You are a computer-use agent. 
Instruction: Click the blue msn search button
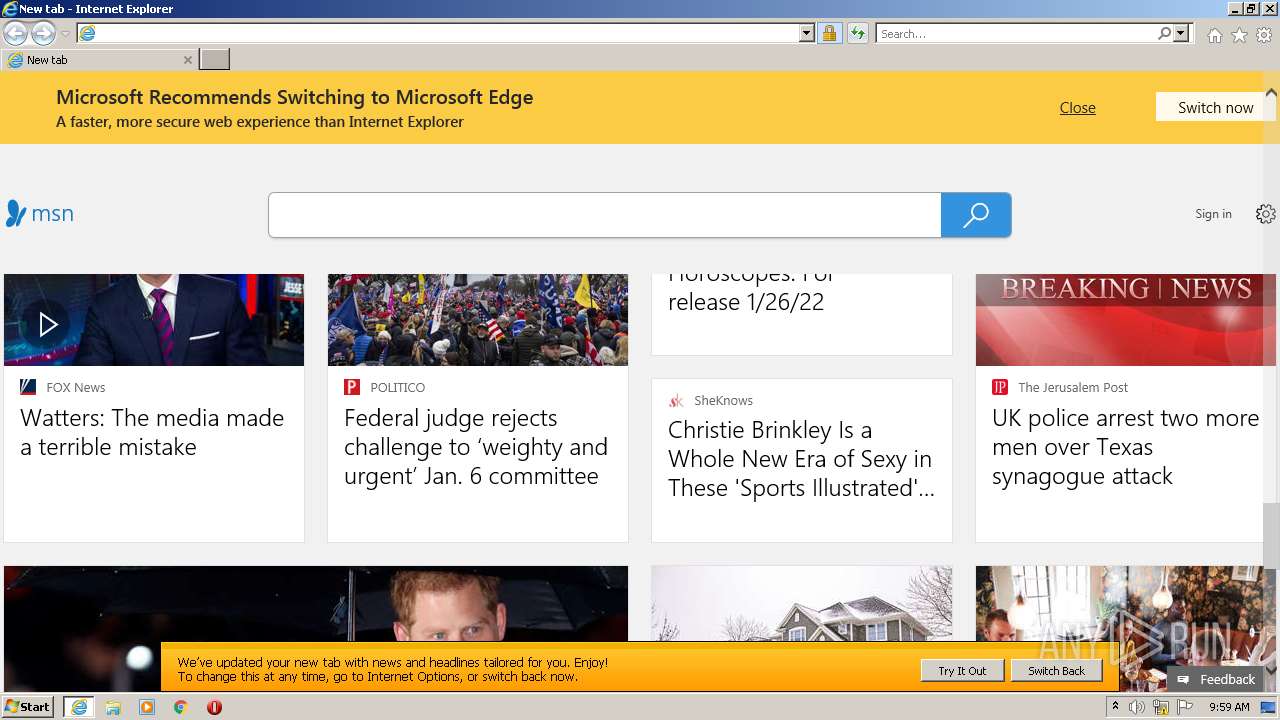click(976, 215)
